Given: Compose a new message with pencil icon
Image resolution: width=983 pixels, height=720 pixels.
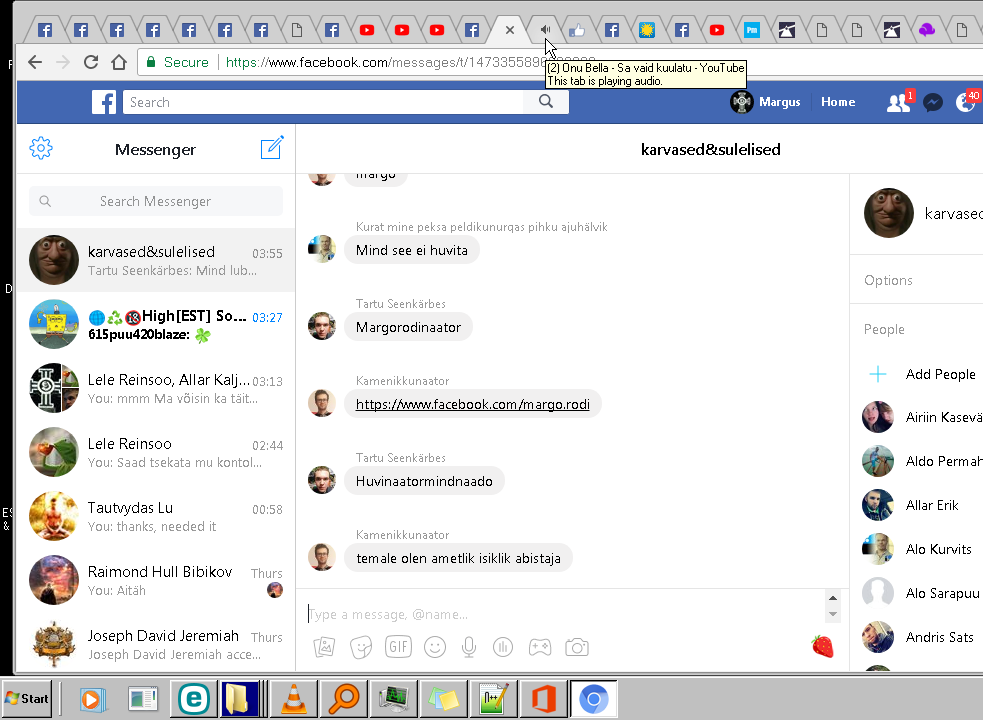Looking at the screenshot, I should (x=272, y=148).
